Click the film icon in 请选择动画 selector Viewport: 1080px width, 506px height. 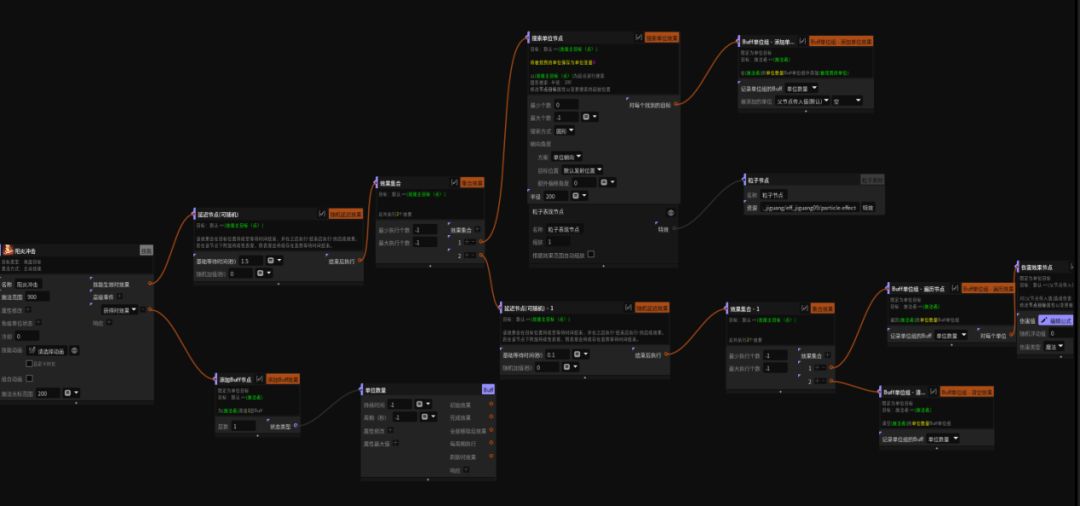[32, 350]
